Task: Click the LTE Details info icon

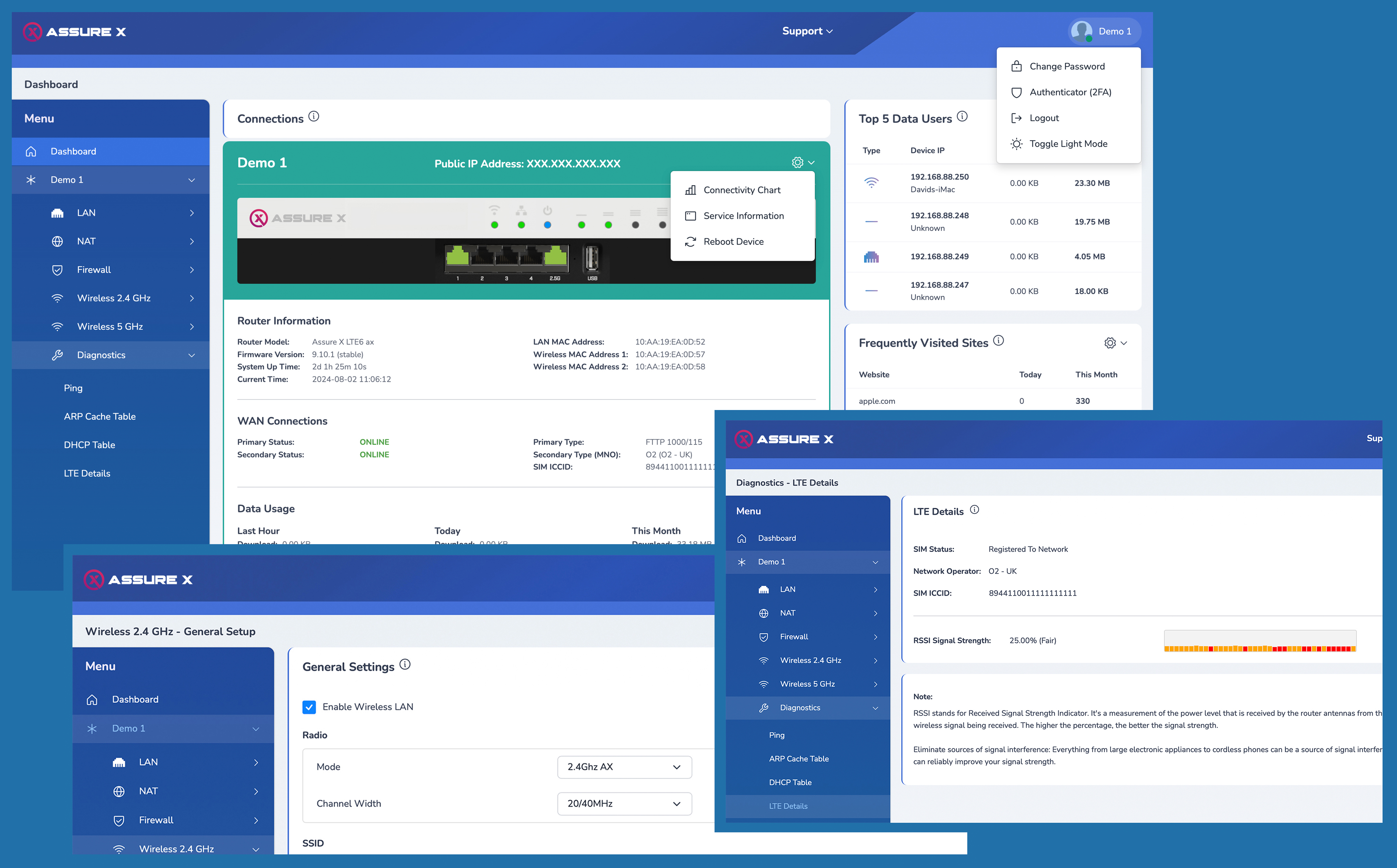Action: pos(974,510)
